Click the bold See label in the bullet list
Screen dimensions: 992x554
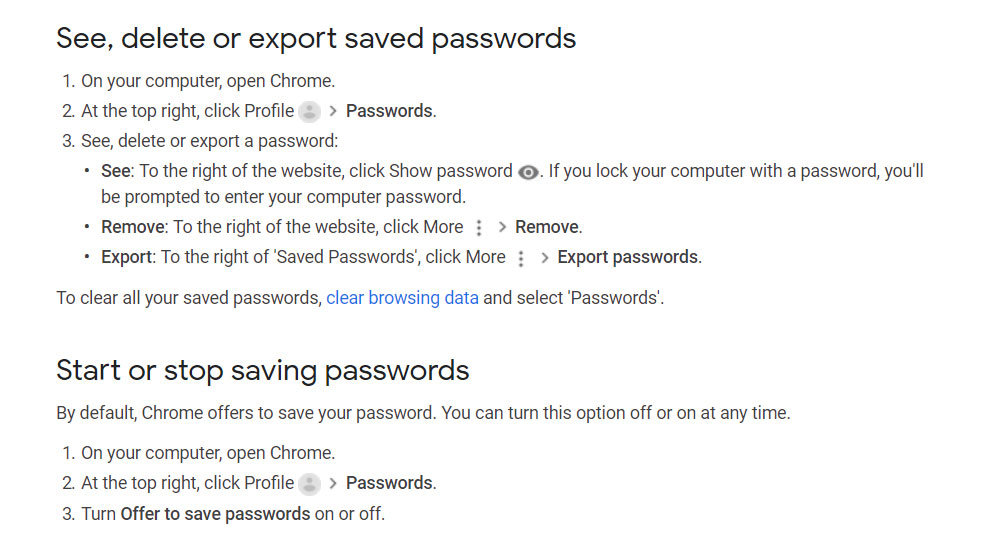116,171
